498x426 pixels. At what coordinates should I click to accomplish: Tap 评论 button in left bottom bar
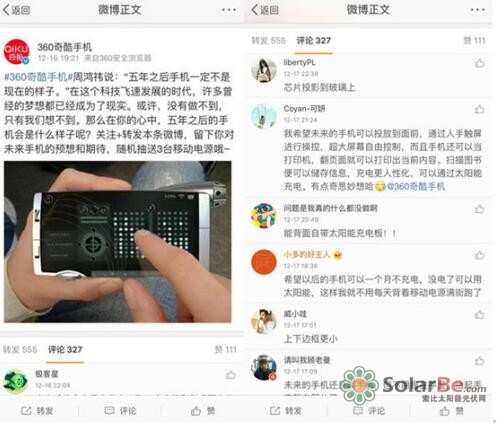(120, 411)
